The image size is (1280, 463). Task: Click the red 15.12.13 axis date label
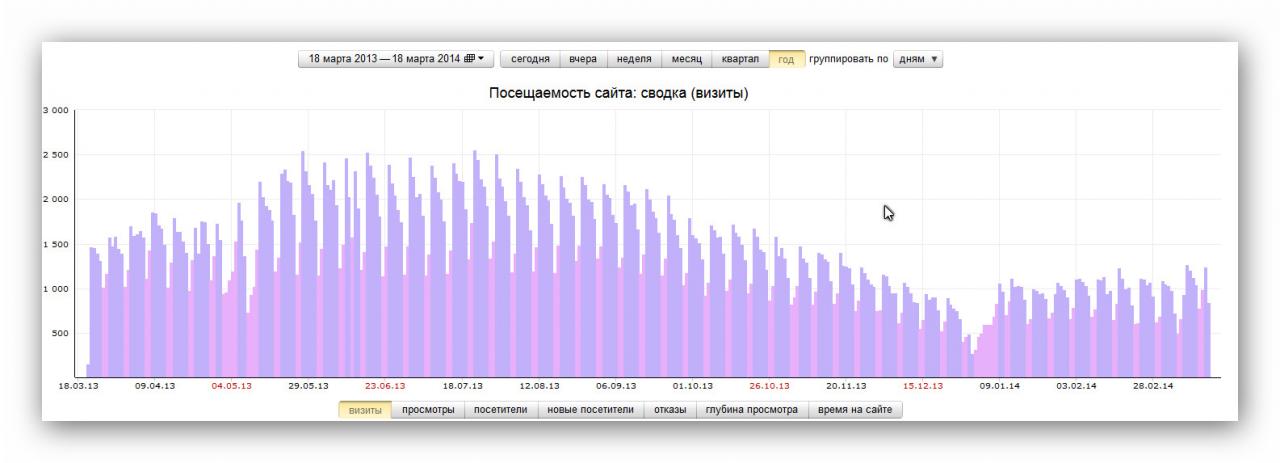tap(922, 385)
